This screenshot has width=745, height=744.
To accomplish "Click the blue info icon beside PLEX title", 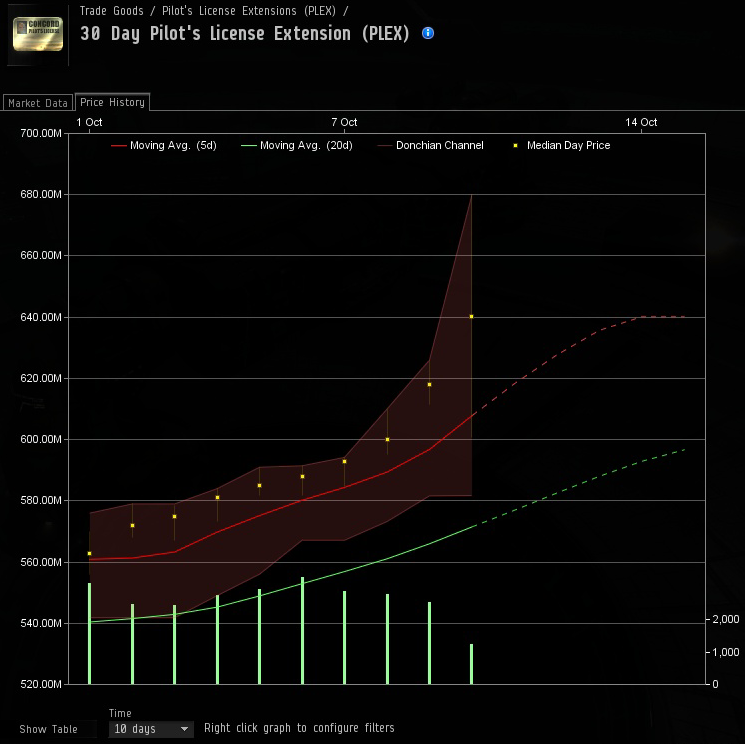I will (428, 33).
